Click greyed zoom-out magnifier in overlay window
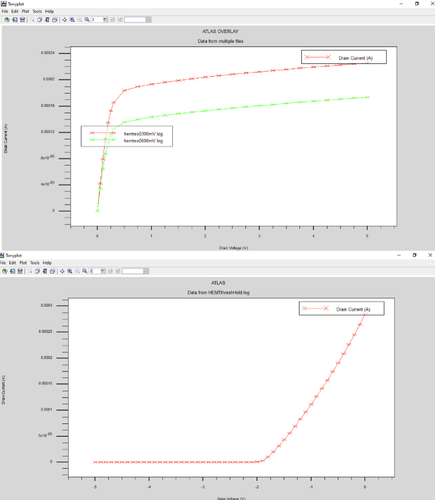This screenshot has height=500, width=435. (x=80, y=20)
